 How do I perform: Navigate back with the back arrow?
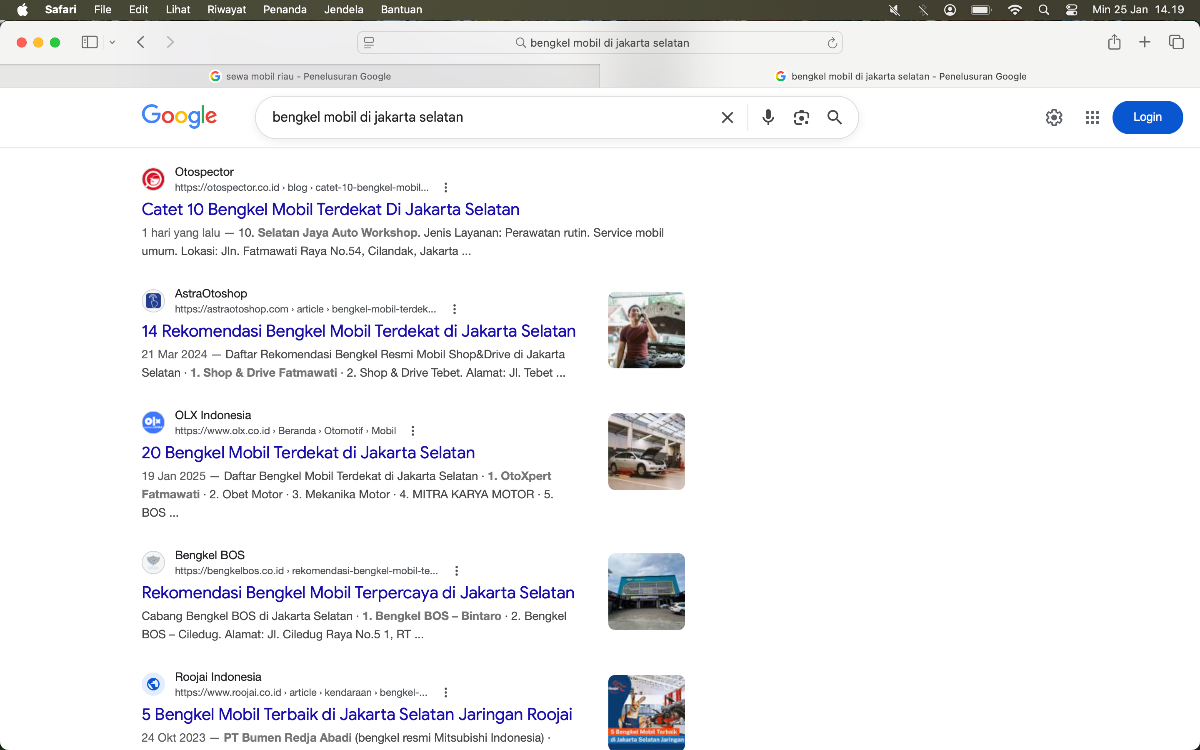pyautogui.click(x=140, y=42)
